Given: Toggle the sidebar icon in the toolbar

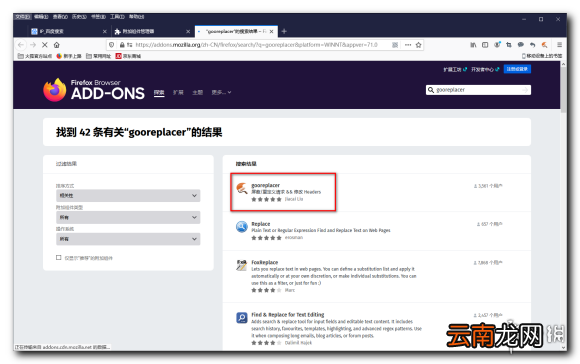Looking at the screenshot, I should pos(485,45).
